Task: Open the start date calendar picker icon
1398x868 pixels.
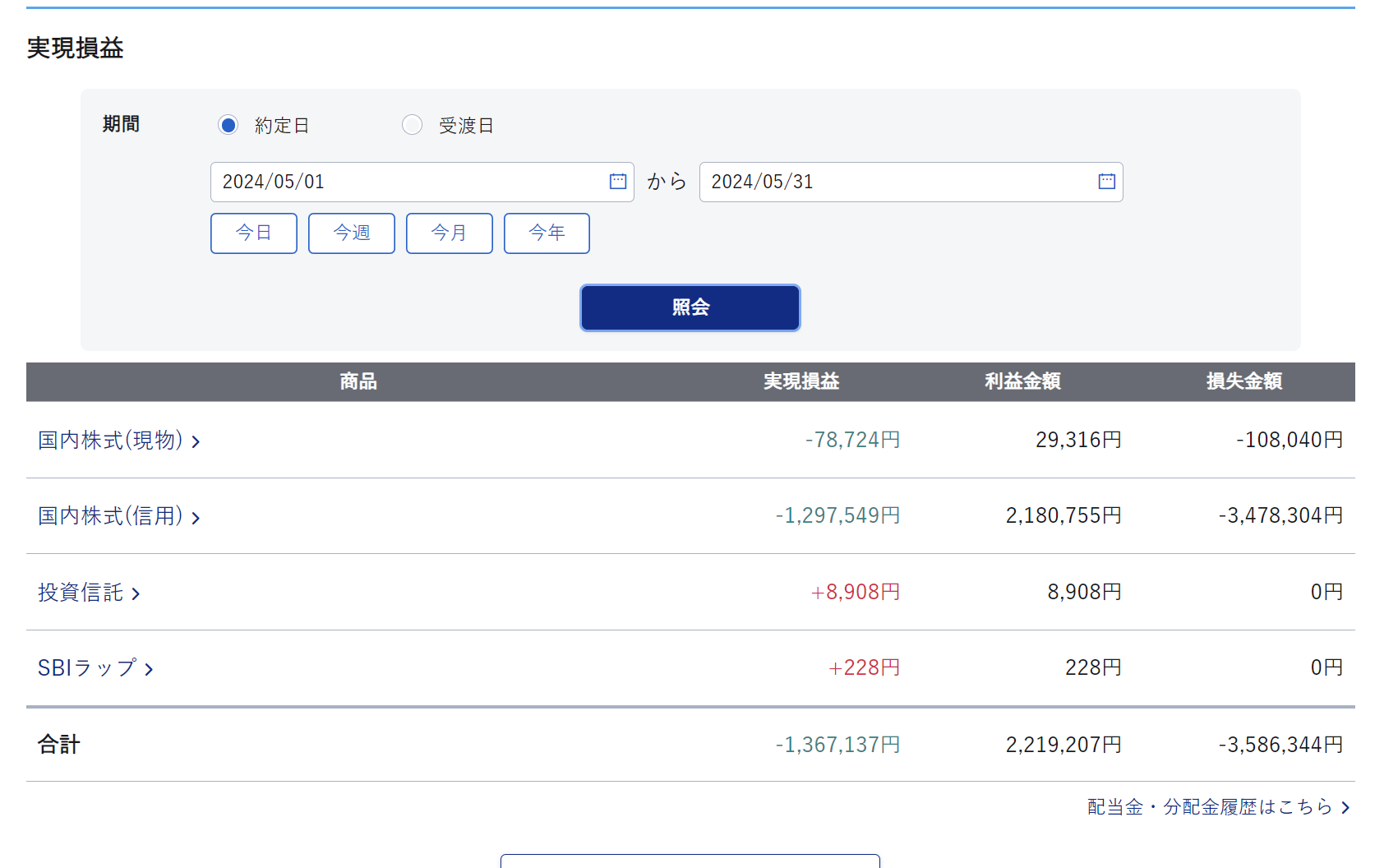Action: click(x=618, y=182)
